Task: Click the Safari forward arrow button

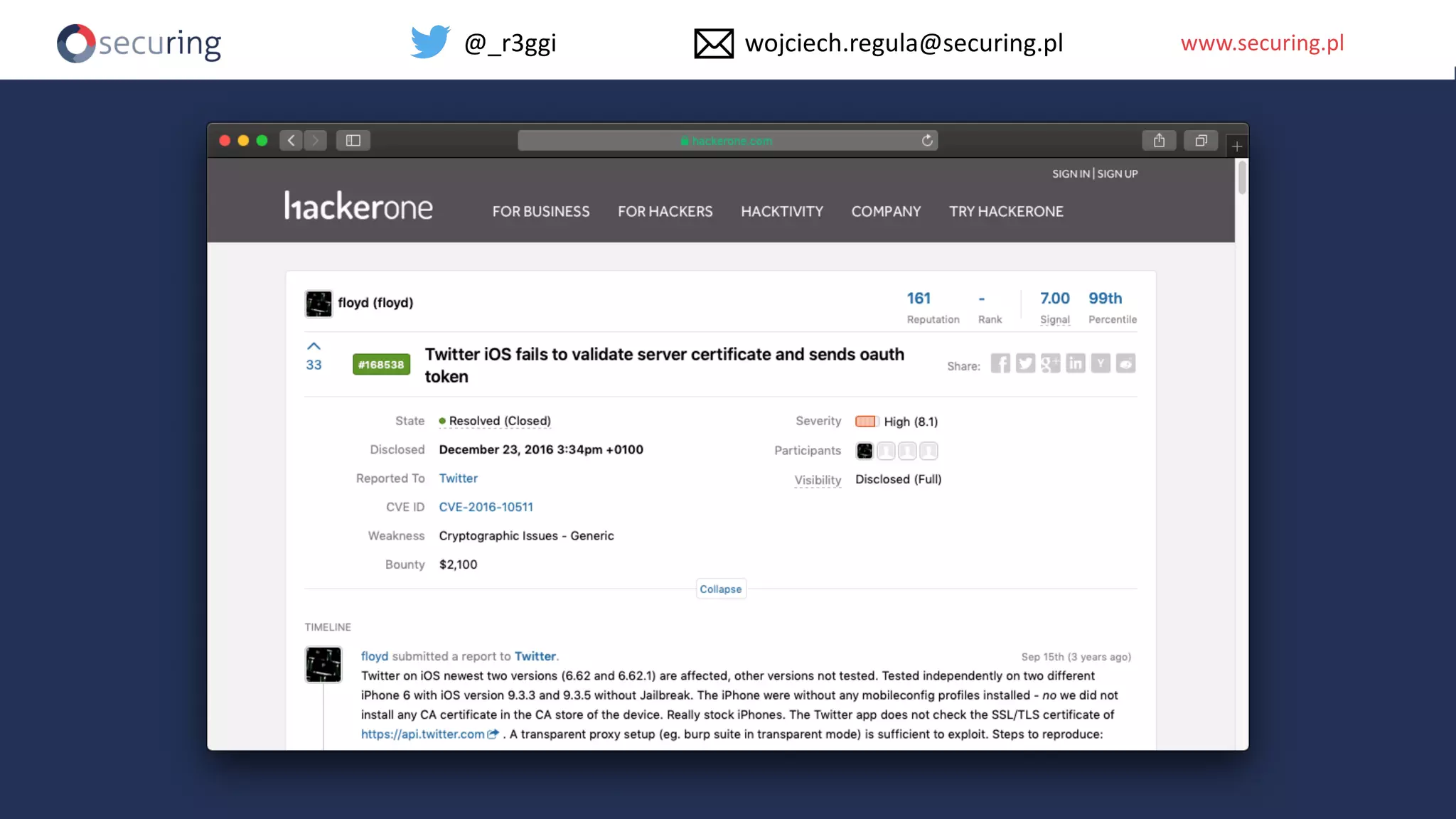Action: (x=316, y=140)
